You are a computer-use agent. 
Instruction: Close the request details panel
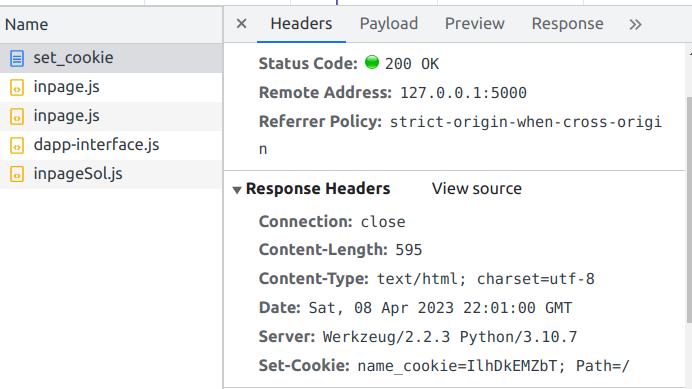241,23
